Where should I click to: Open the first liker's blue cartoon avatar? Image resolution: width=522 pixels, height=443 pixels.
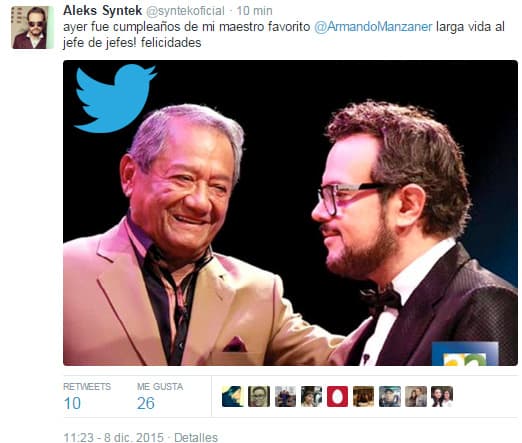[232, 396]
